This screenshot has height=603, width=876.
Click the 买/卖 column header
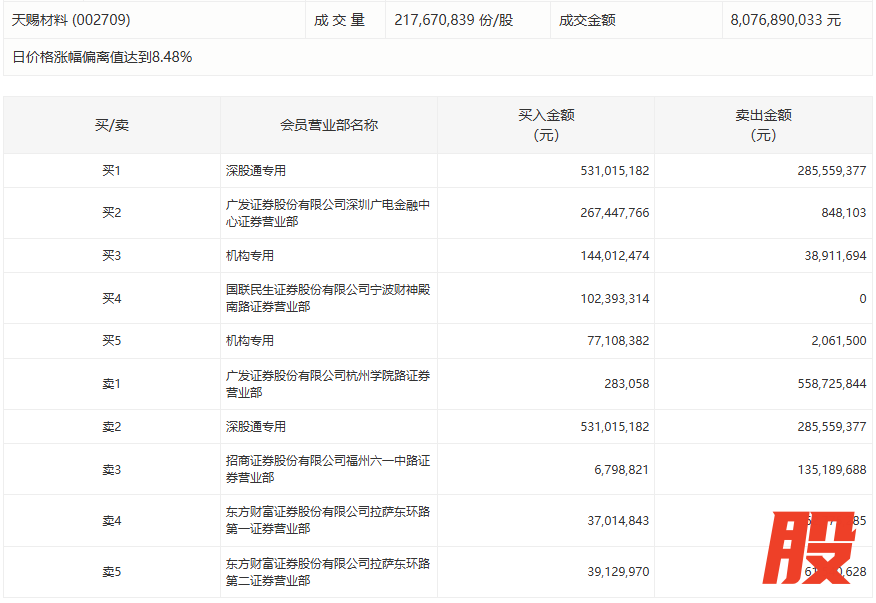point(112,125)
